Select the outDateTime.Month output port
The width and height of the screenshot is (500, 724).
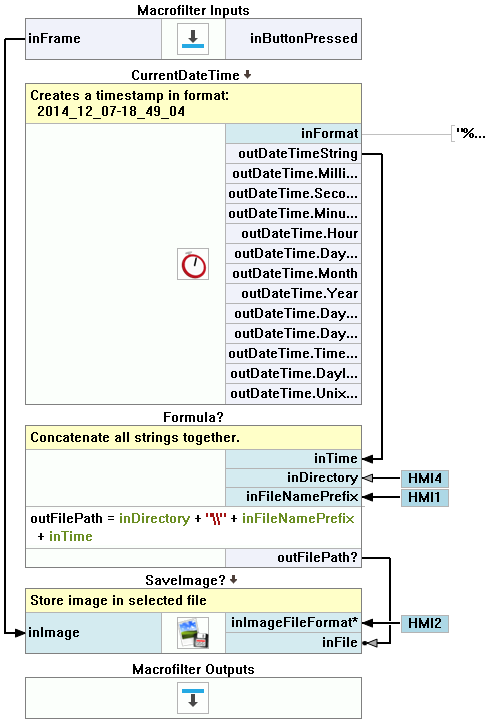click(294, 273)
